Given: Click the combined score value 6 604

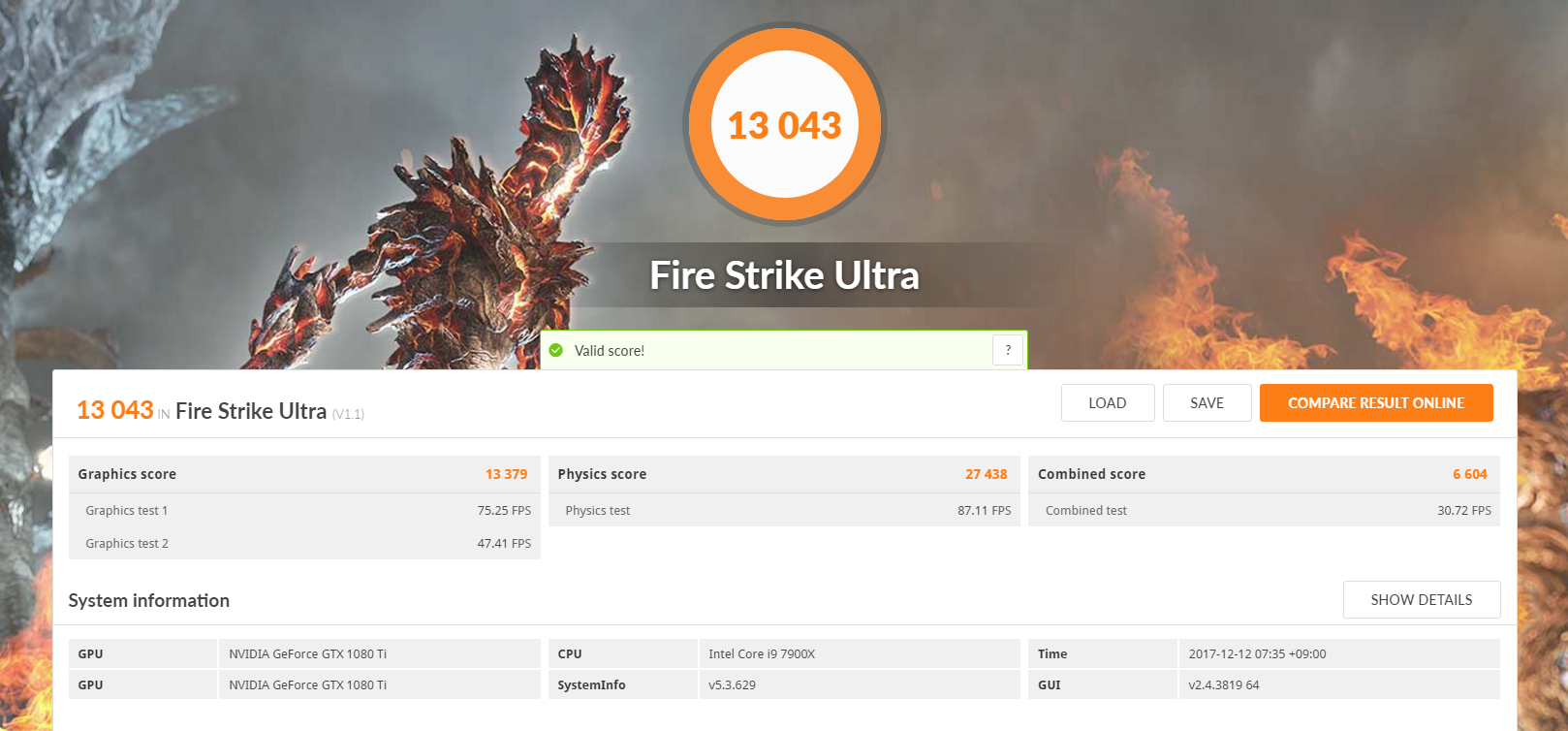Looking at the screenshot, I should (1470, 474).
